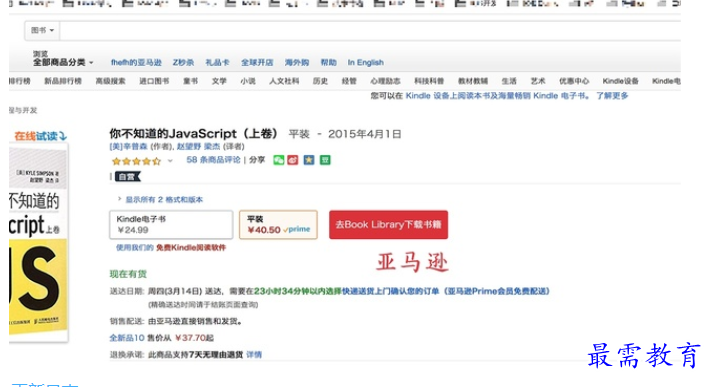Switch site language with In English
This screenshot has width=709, height=387.
365,62
